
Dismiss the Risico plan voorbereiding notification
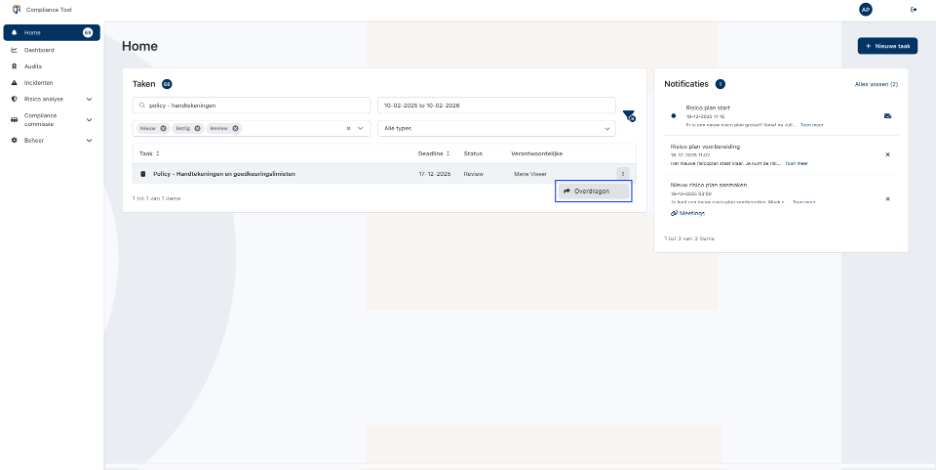[x=888, y=155]
